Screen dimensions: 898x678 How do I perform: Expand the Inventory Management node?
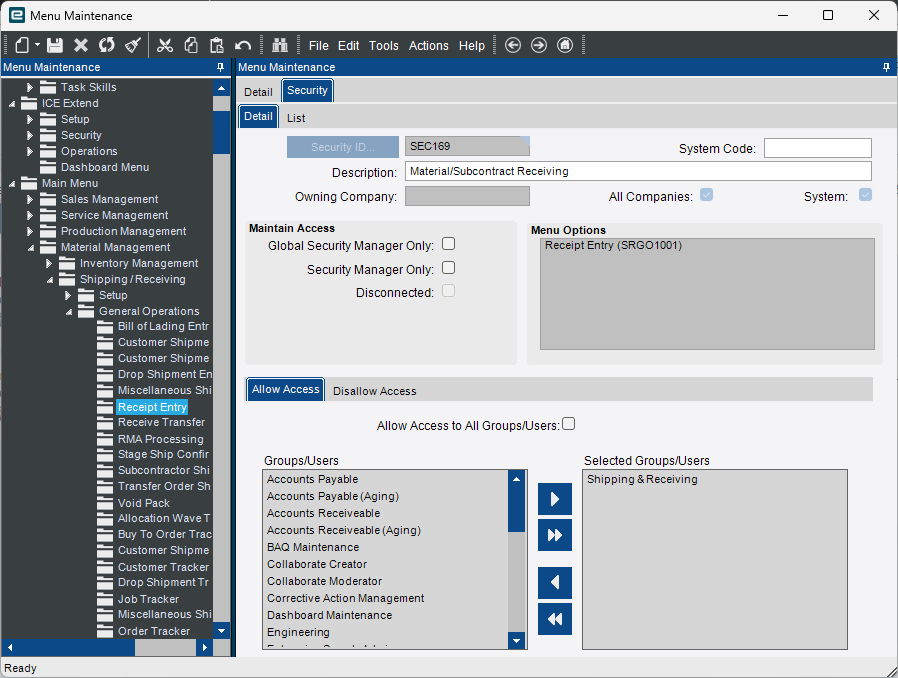[49, 263]
